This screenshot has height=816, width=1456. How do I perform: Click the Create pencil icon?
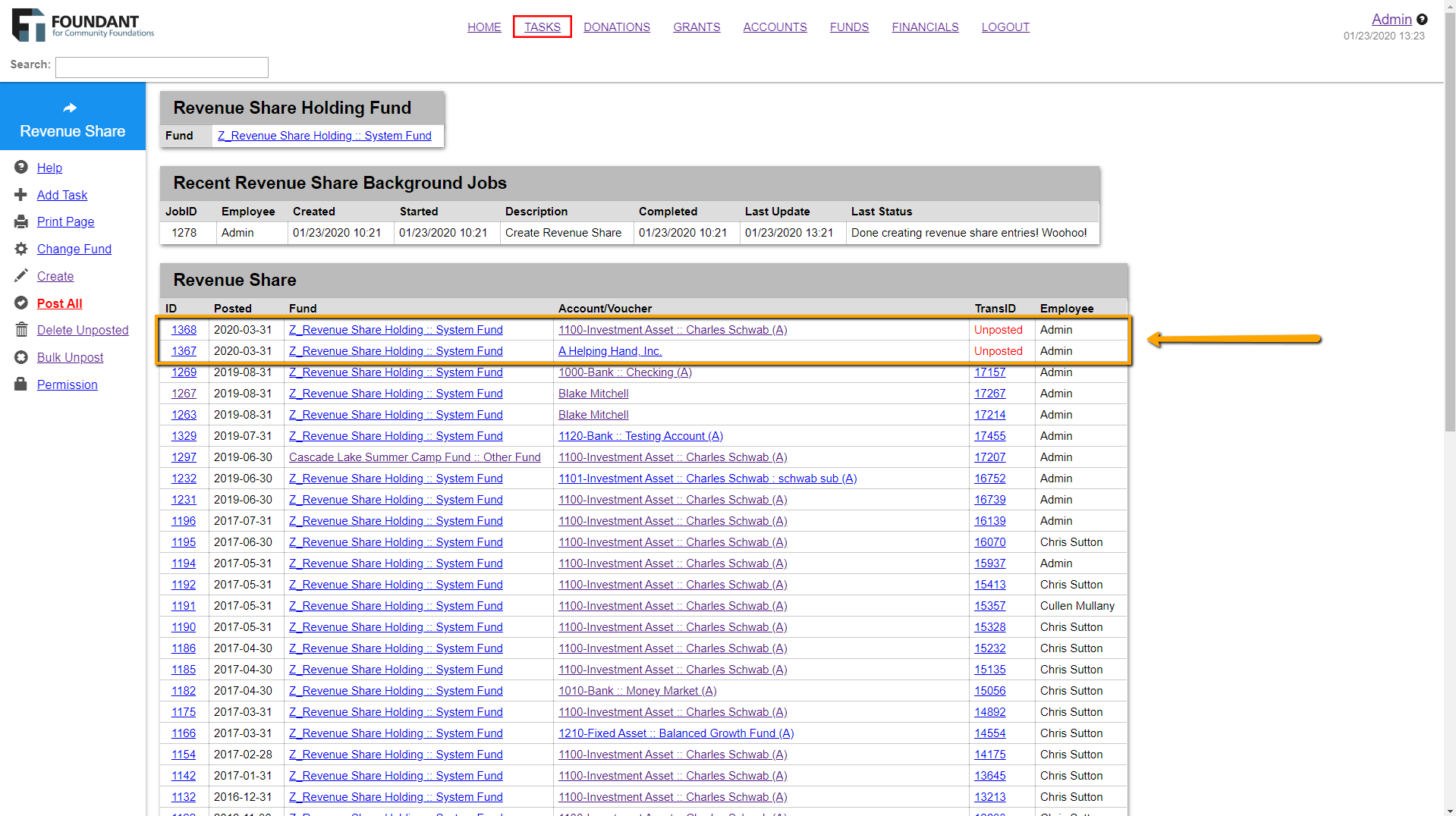[x=21, y=275]
